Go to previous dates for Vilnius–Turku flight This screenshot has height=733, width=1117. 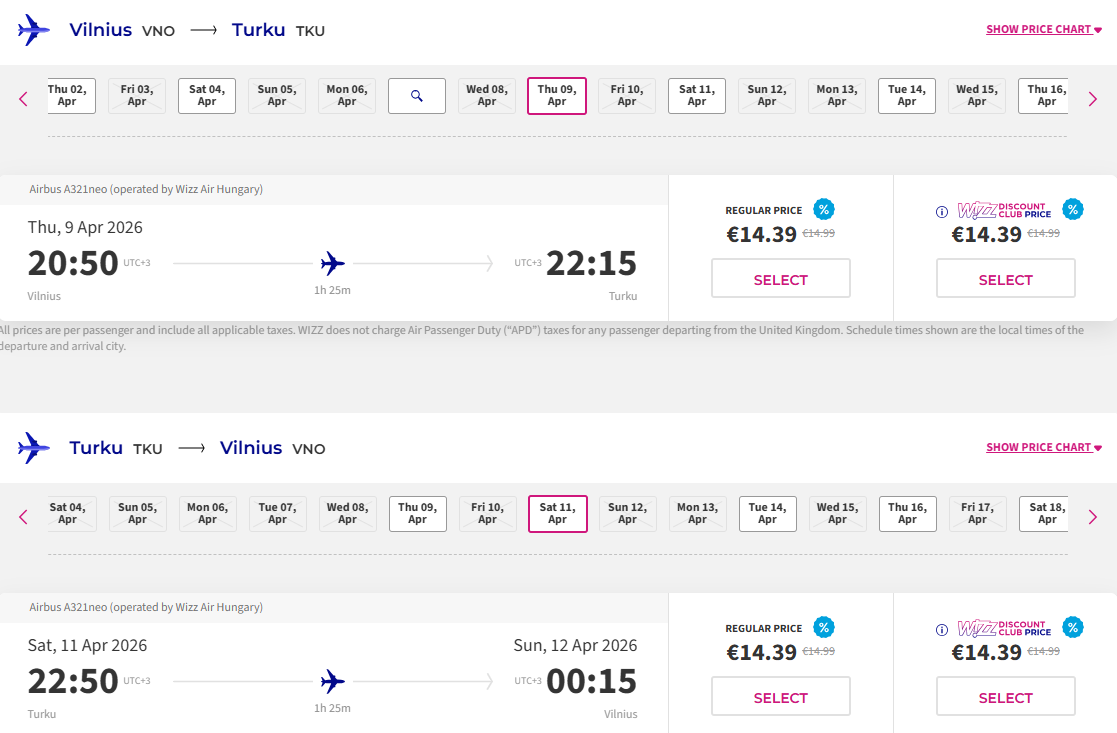(24, 98)
